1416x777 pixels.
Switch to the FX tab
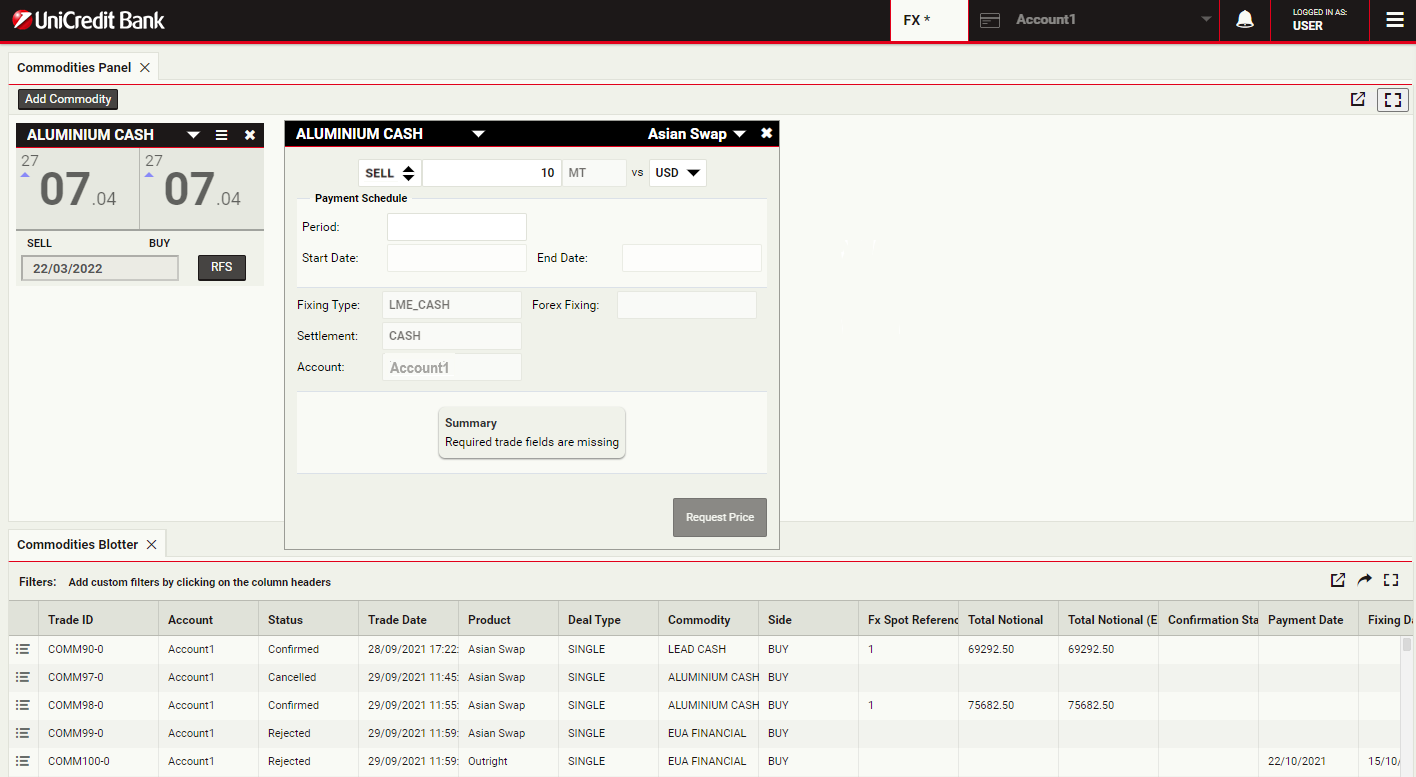tap(928, 20)
